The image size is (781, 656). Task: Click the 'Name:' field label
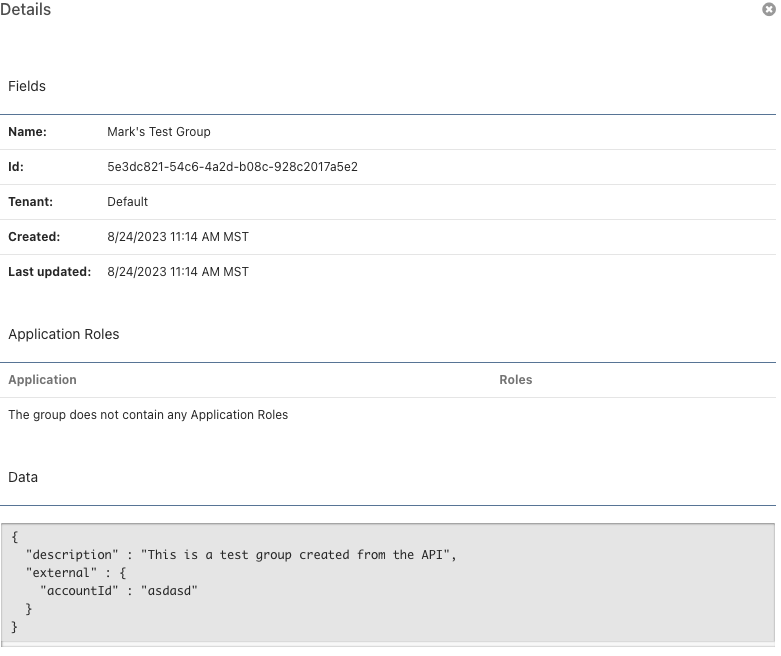(27, 131)
